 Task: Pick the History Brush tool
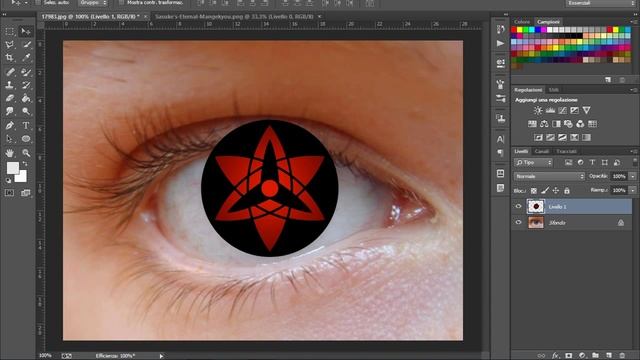[x=26, y=85]
